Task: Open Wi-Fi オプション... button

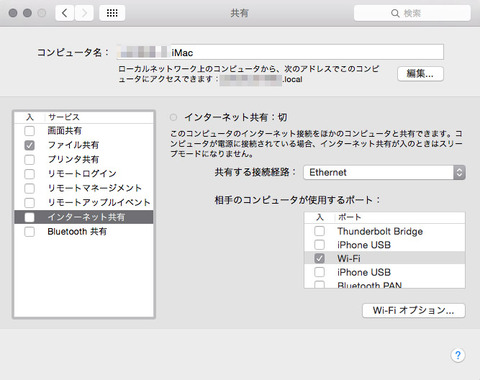Action: click(x=414, y=311)
